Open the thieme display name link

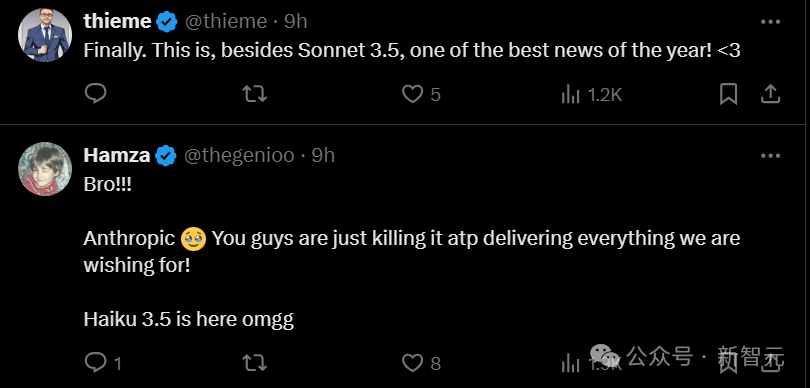(118, 21)
